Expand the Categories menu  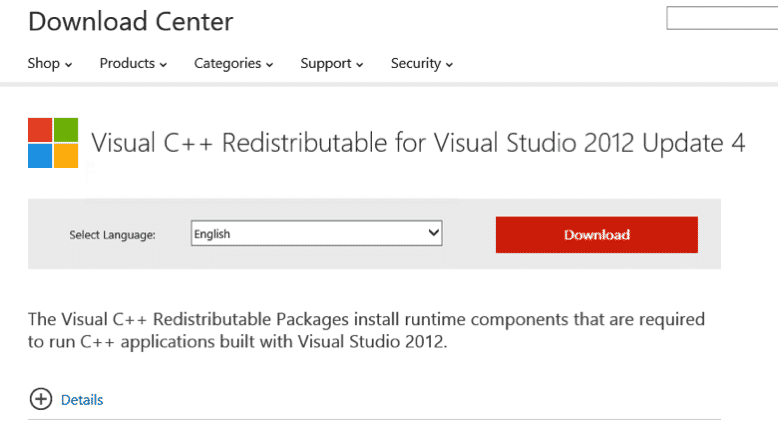click(233, 63)
